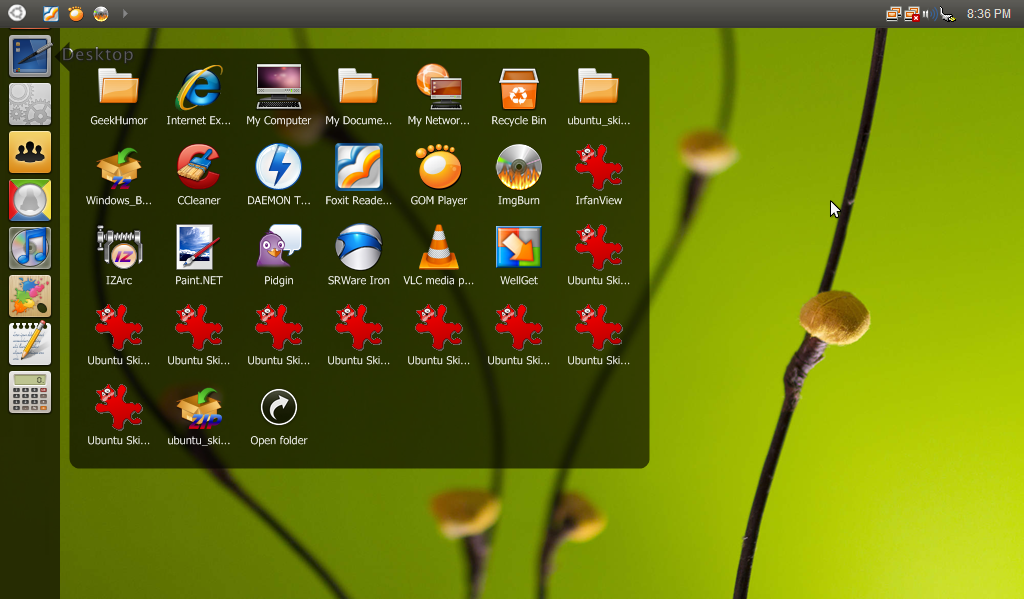1024x599 pixels.
Task: Click the GOM Player shortcut in top panel
Action: (76, 13)
